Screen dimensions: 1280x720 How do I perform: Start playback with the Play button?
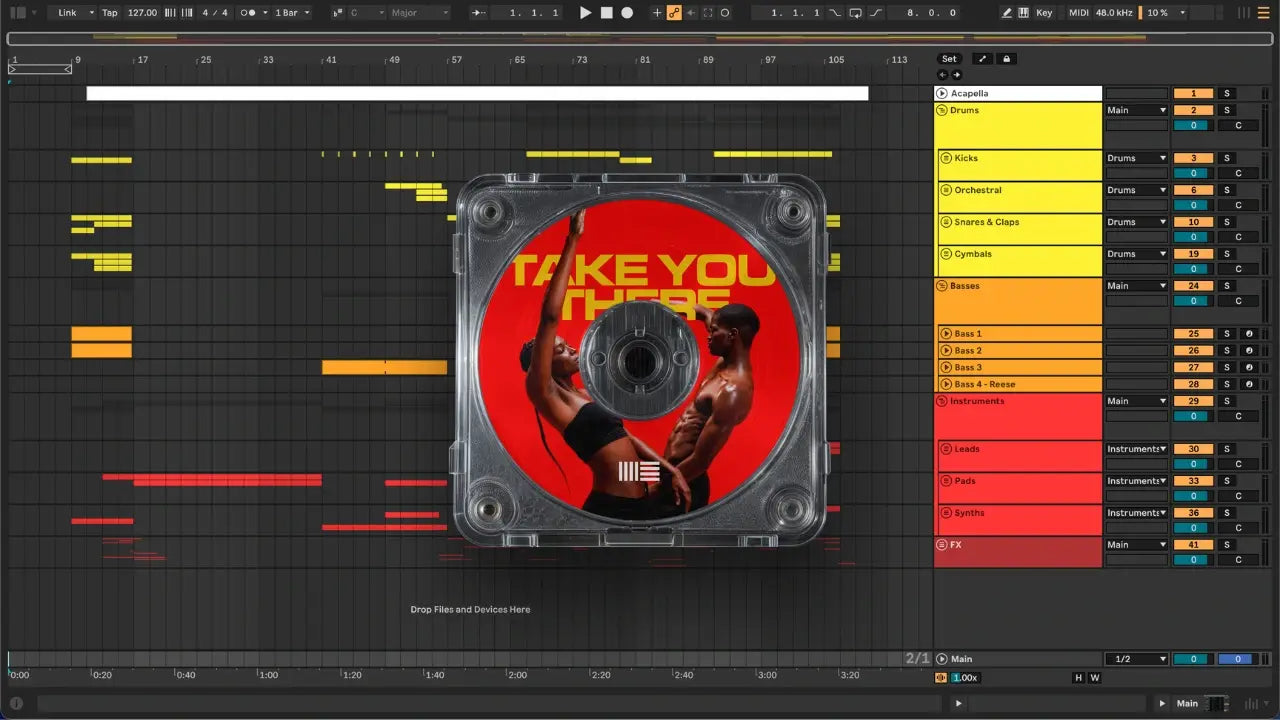tap(586, 13)
